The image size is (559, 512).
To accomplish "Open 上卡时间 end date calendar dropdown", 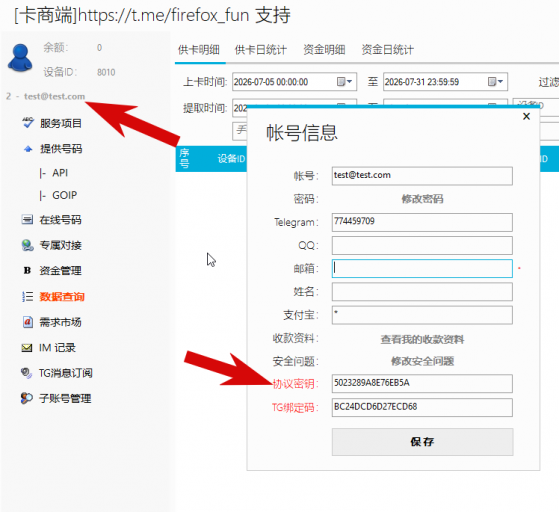I will (x=496, y=82).
